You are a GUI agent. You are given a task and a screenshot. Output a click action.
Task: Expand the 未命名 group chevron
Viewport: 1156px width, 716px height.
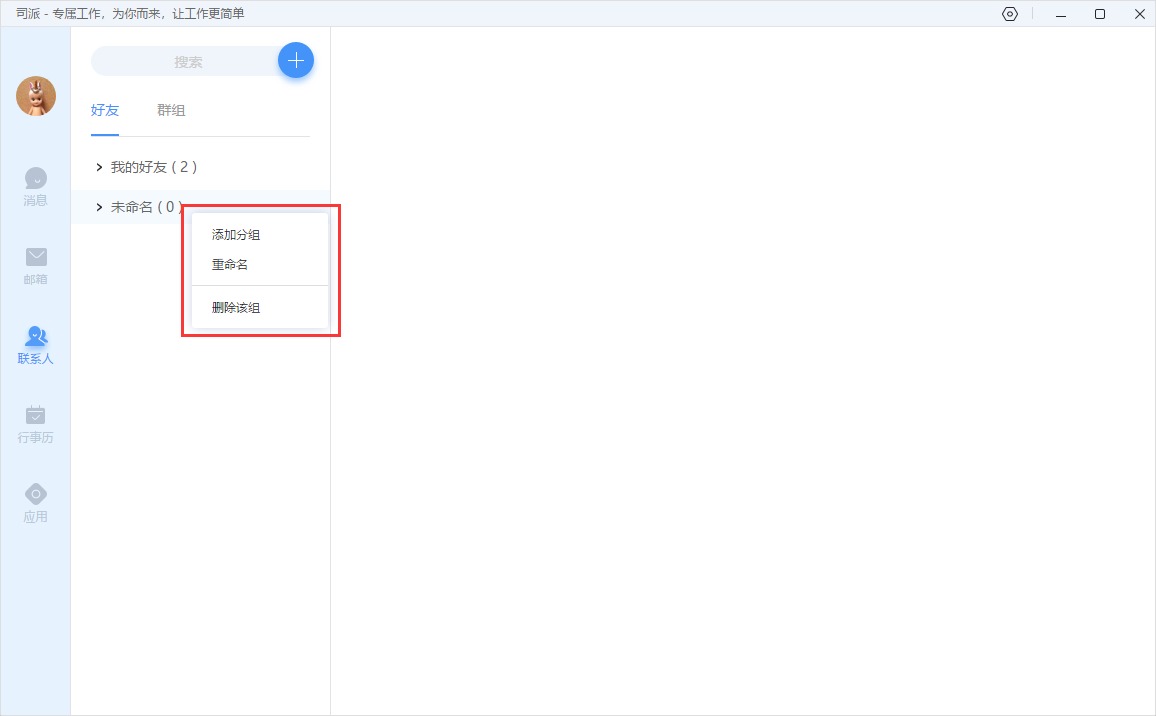click(99, 207)
